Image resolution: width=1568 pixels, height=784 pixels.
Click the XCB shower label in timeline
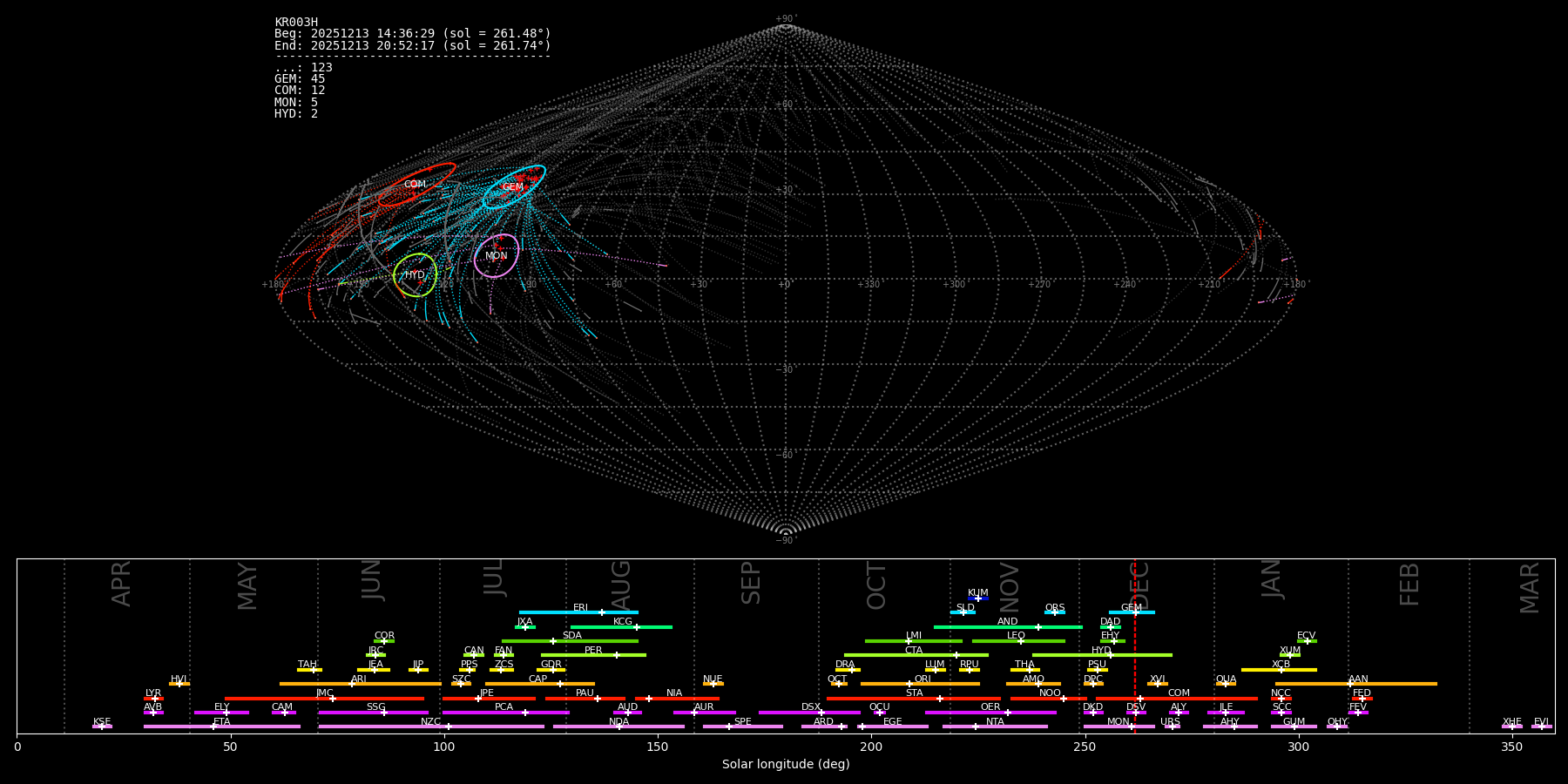tap(1281, 665)
